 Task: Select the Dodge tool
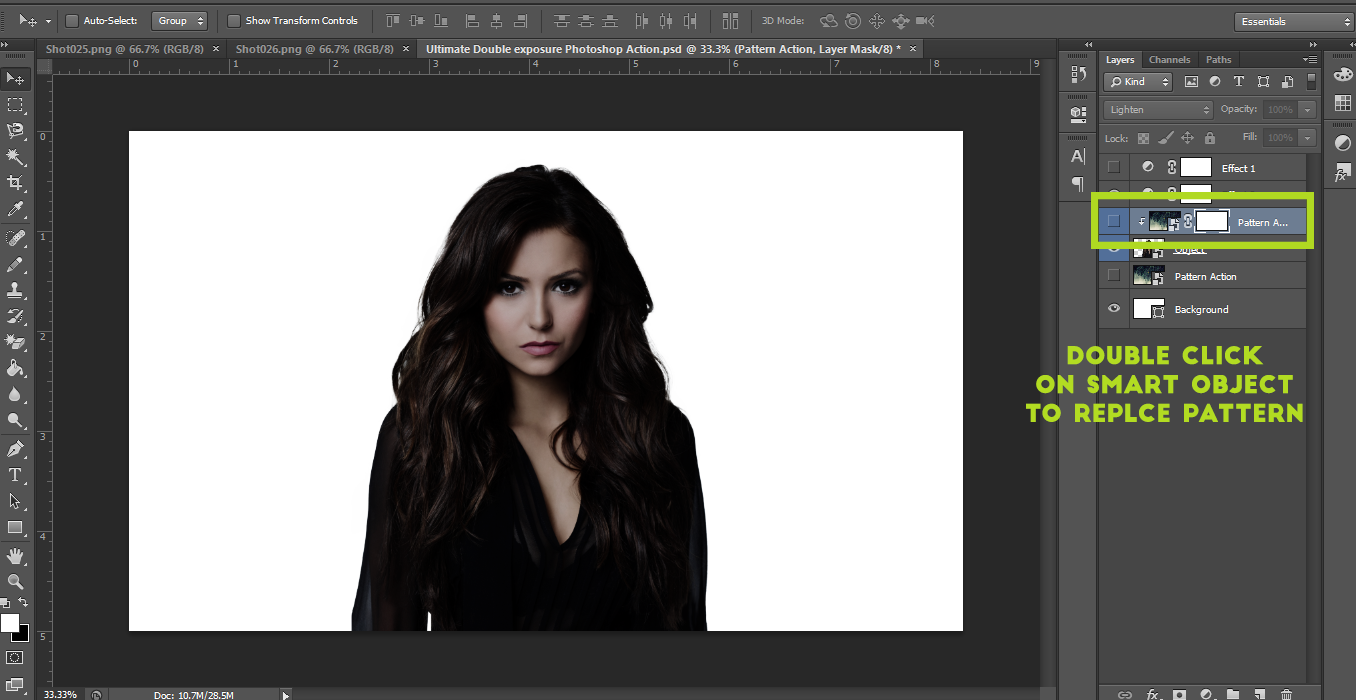click(16, 420)
